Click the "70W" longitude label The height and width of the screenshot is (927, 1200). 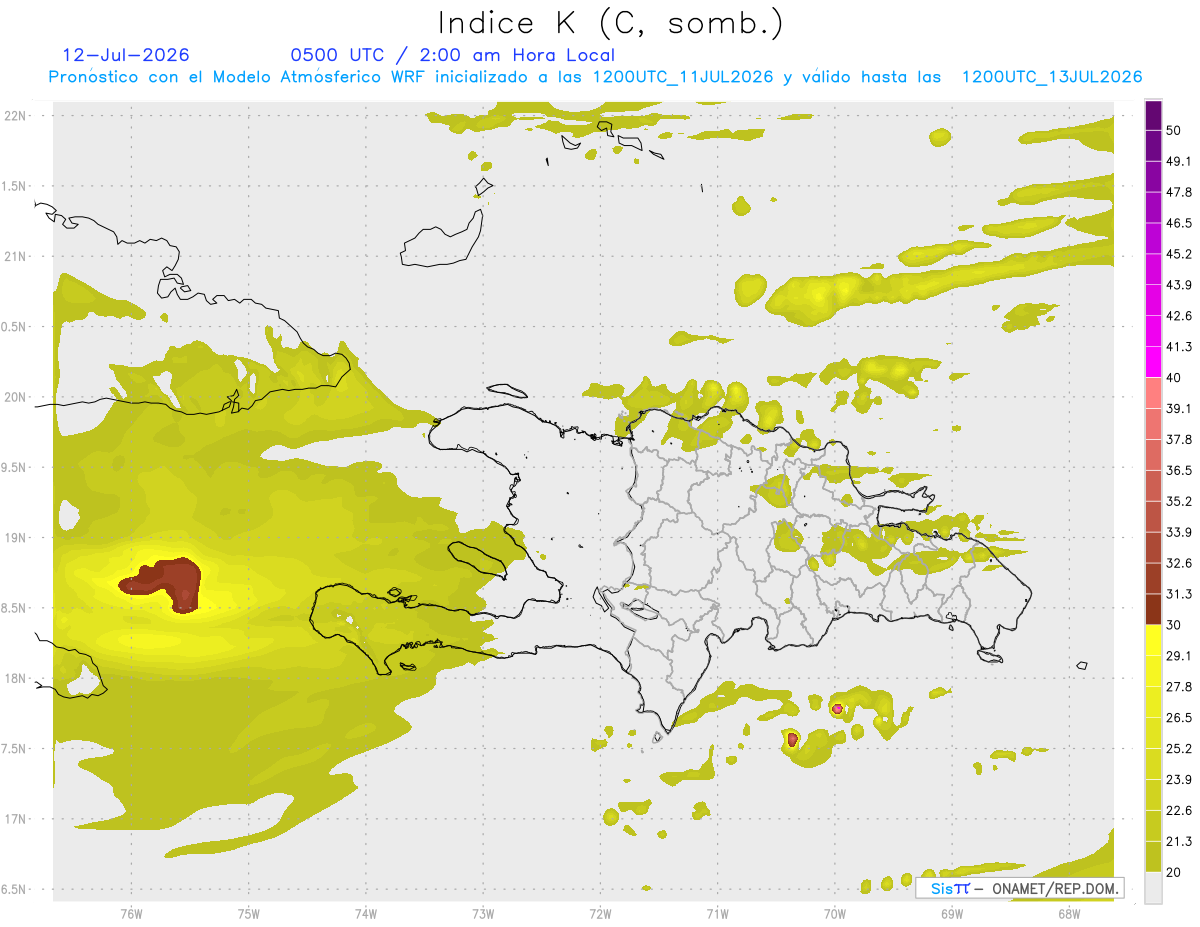point(835,913)
